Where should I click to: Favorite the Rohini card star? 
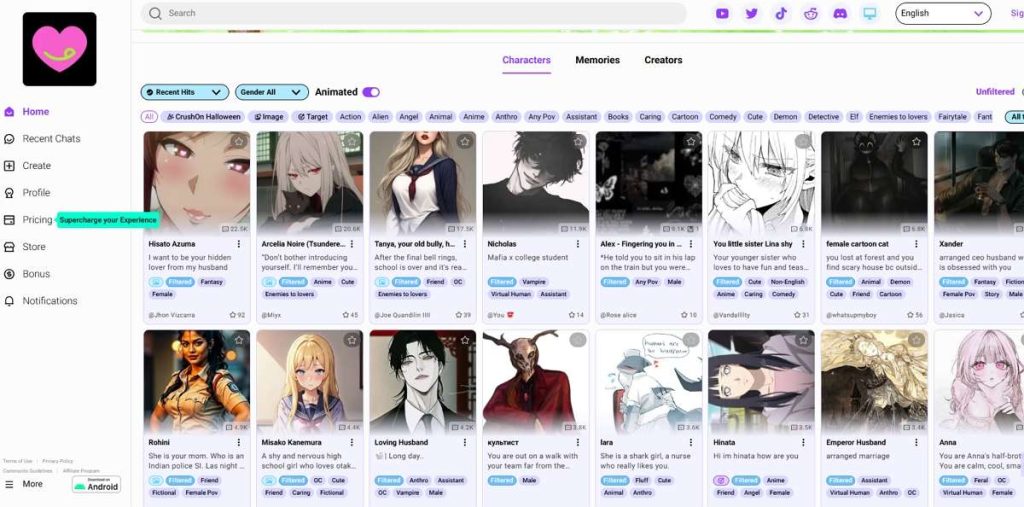click(x=239, y=340)
